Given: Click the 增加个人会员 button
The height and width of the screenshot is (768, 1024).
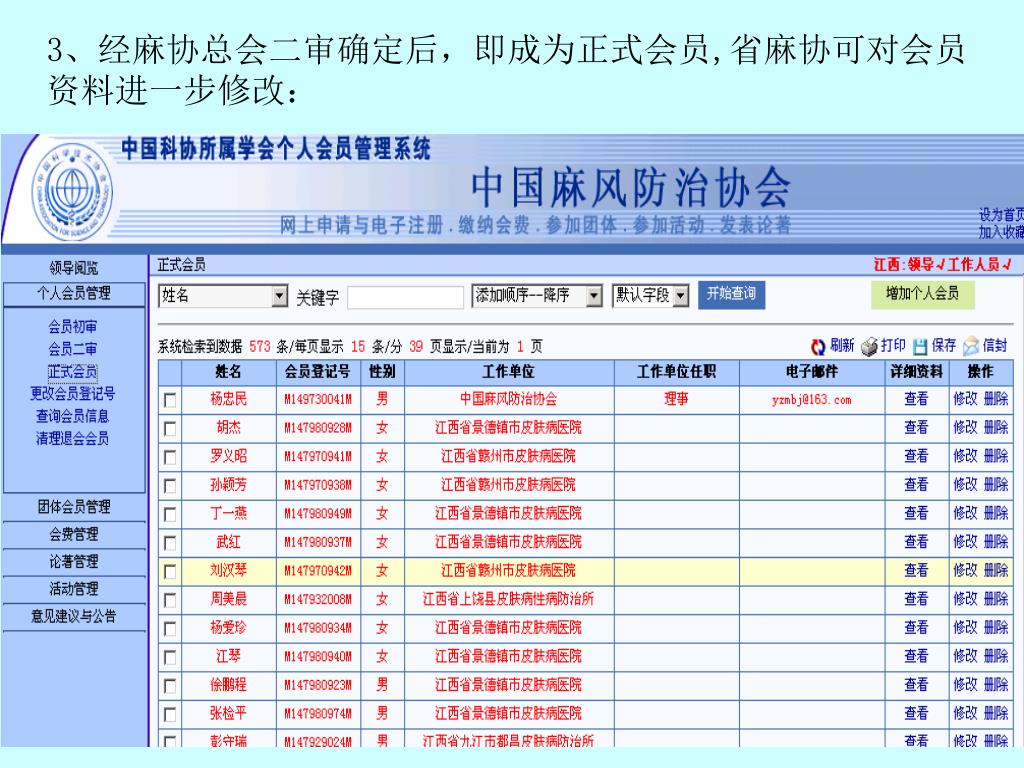Looking at the screenshot, I should pyautogui.click(x=923, y=295).
